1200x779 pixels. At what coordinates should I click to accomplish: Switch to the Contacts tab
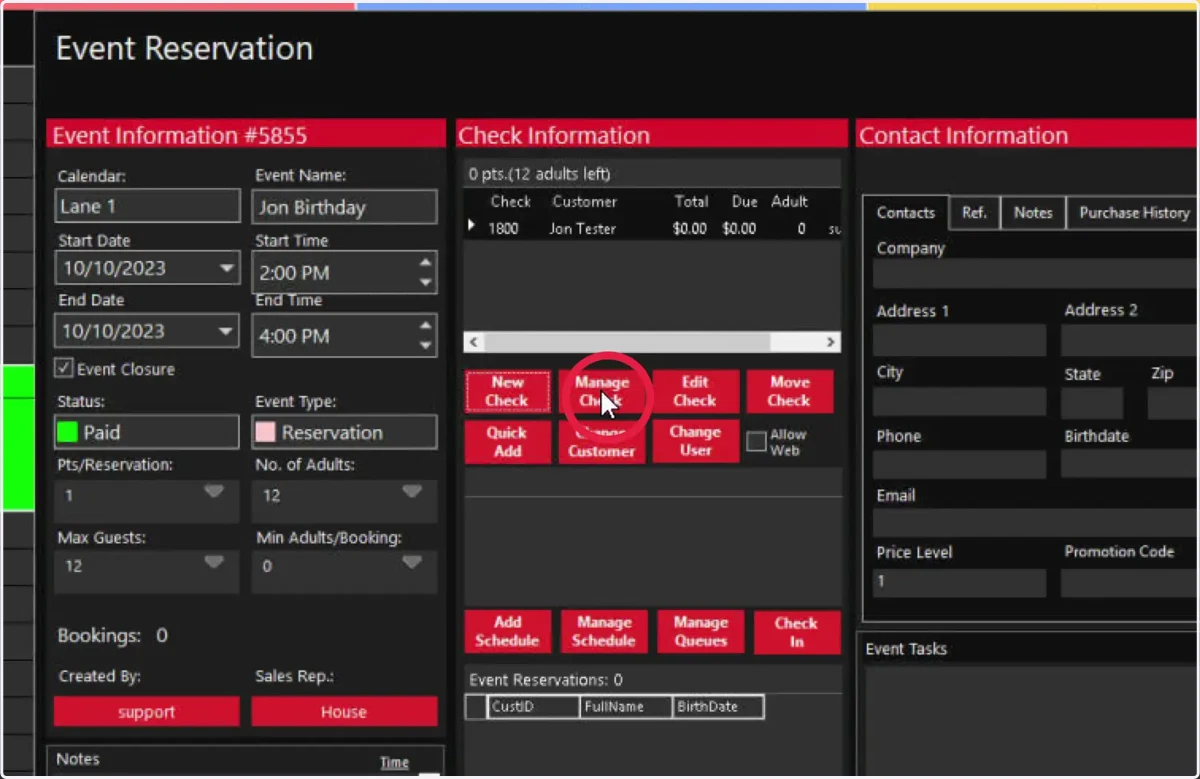pyautogui.click(x=905, y=213)
